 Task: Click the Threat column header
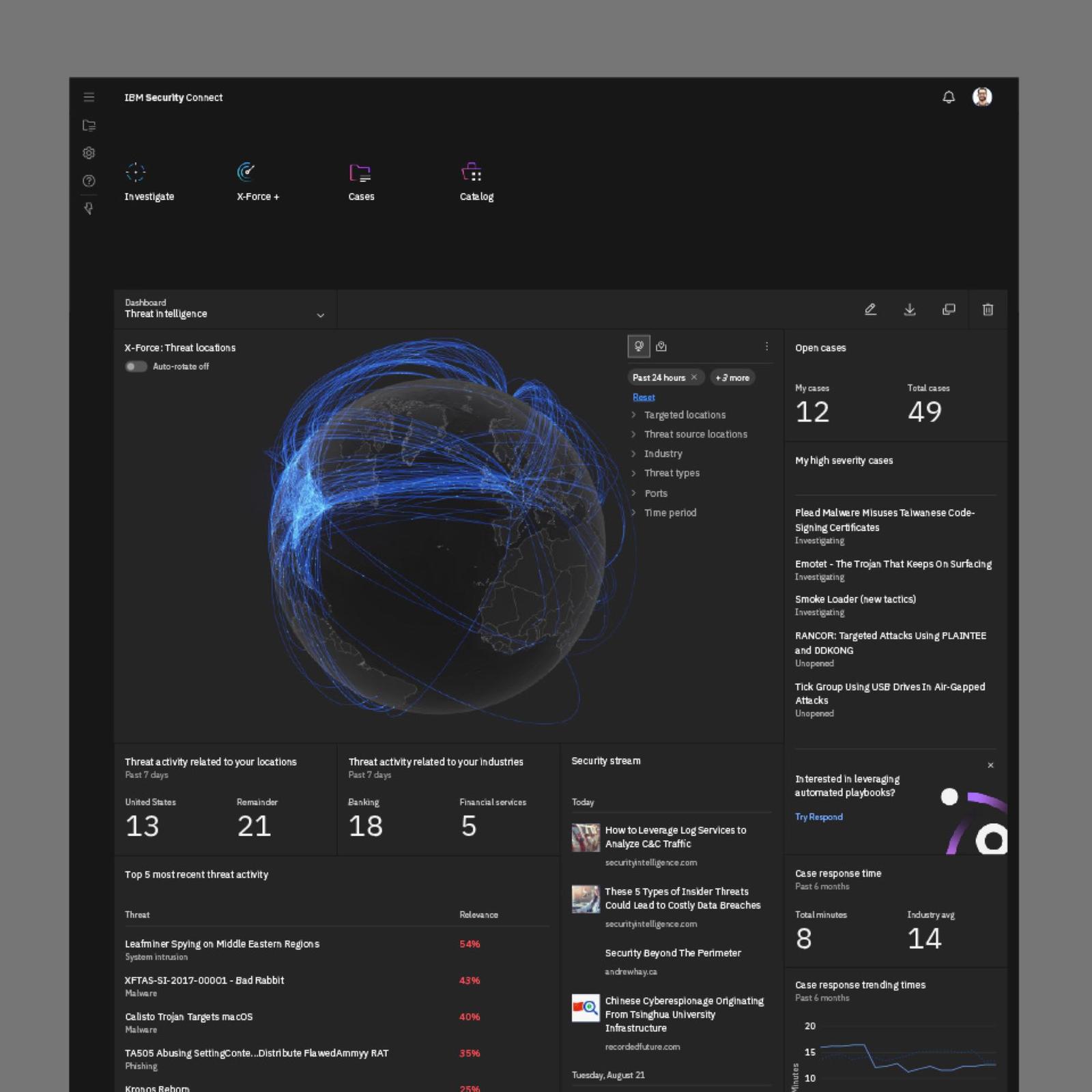click(x=137, y=915)
